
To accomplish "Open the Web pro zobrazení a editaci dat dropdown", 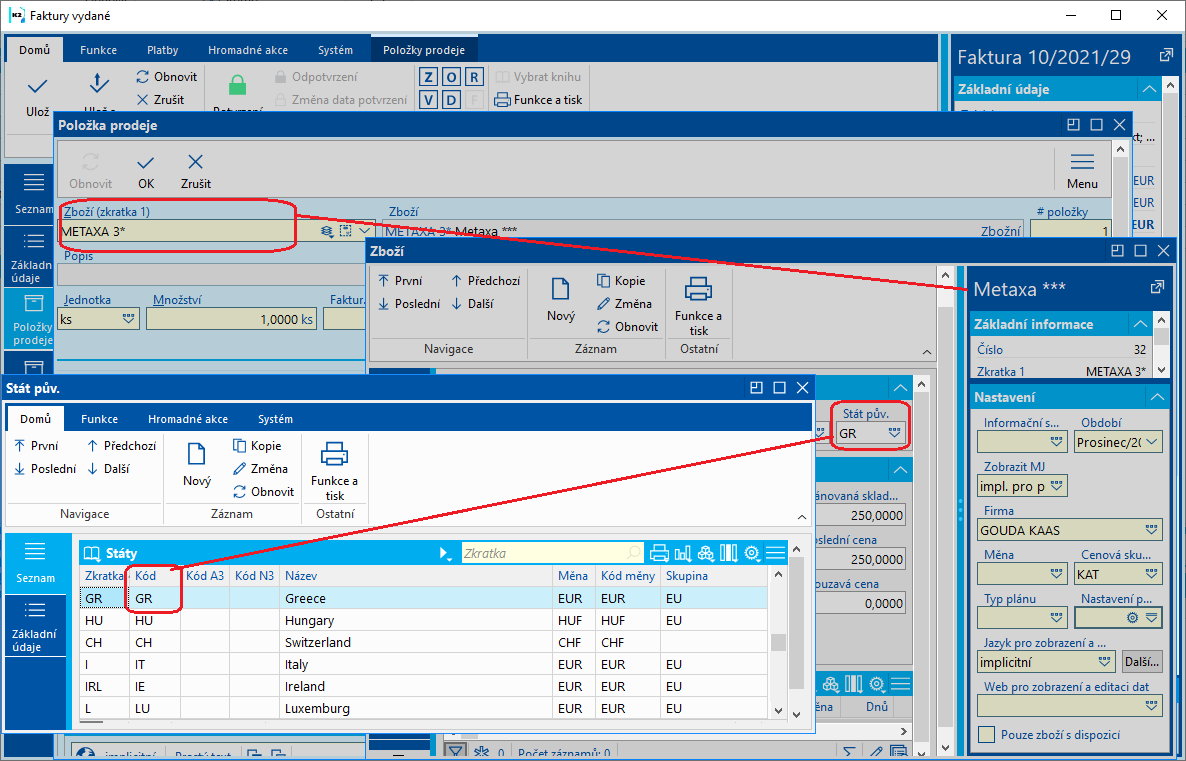I will [1150, 706].
